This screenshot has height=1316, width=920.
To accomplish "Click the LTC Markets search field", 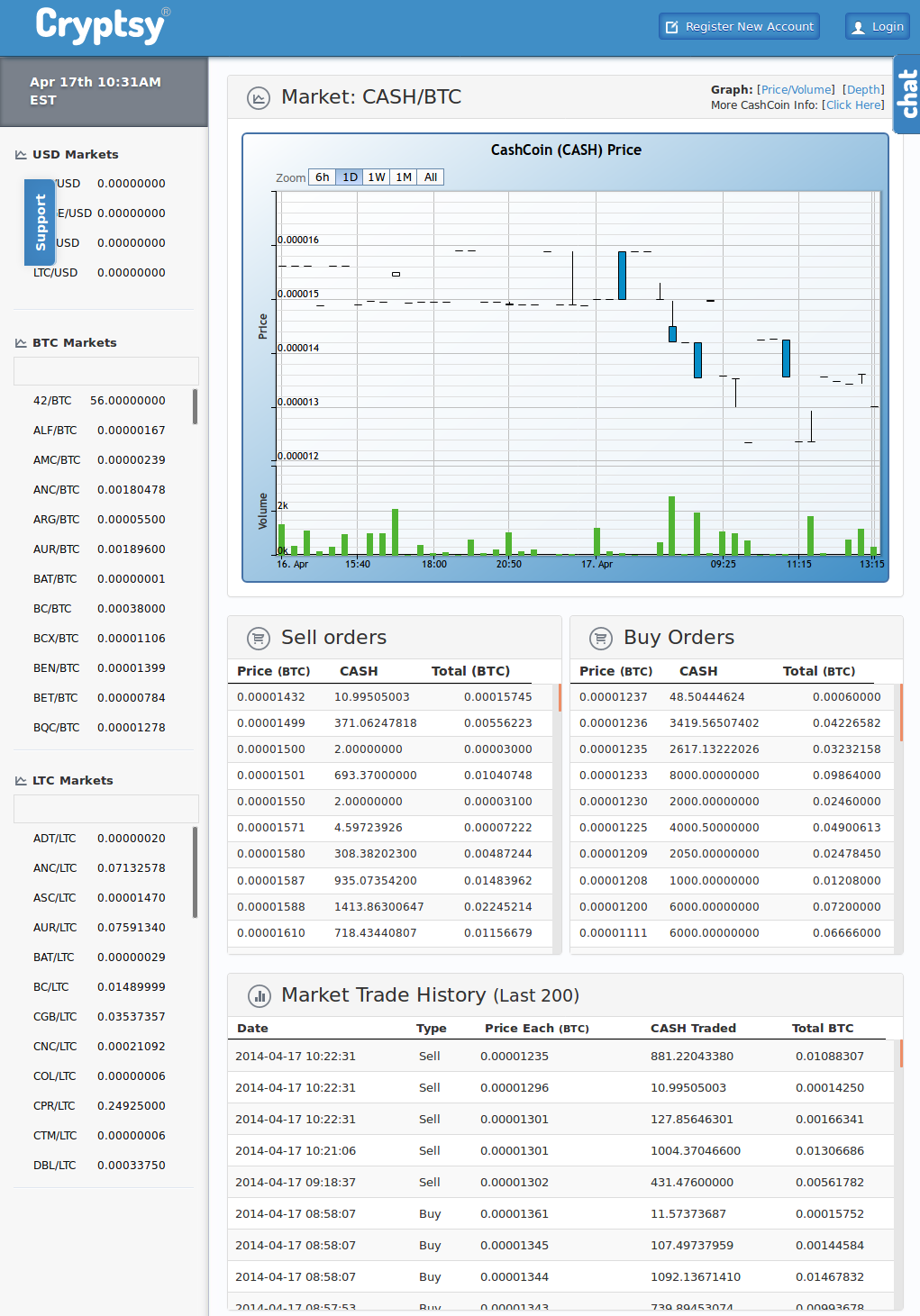I will tap(106, 809).
